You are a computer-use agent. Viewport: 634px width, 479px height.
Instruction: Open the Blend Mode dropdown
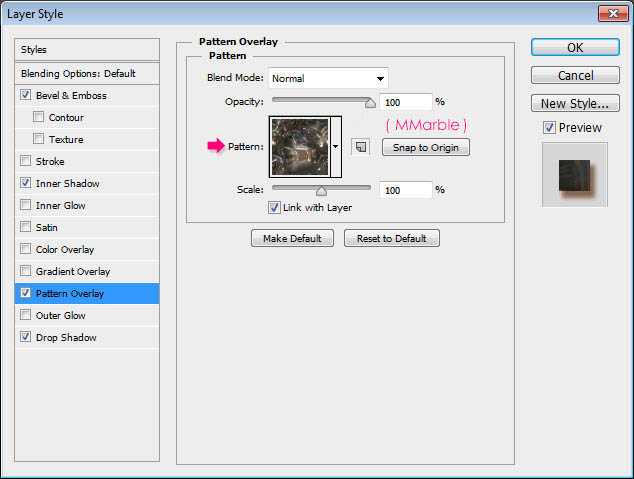(x=327, y=78)
